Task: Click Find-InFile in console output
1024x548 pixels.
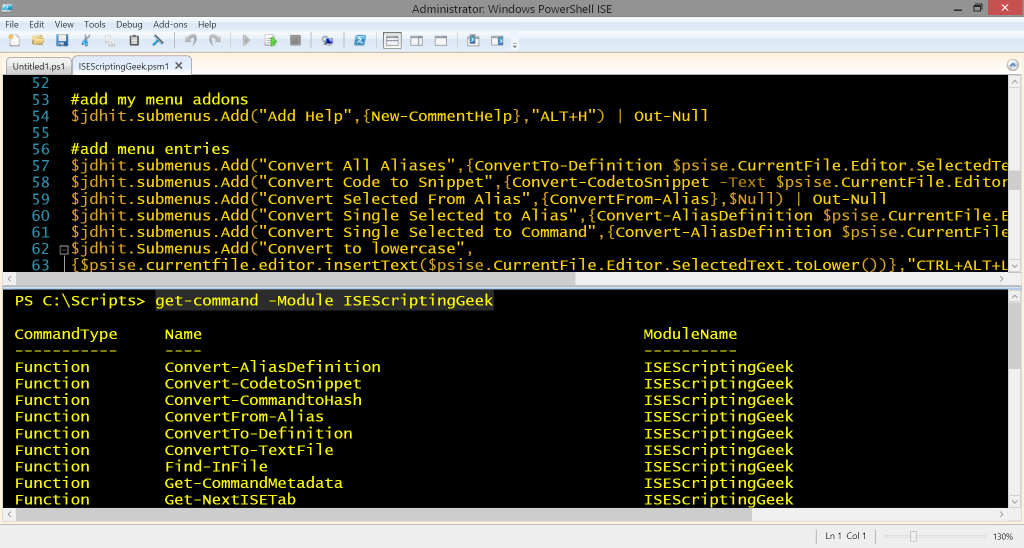Action: (216, 466)
